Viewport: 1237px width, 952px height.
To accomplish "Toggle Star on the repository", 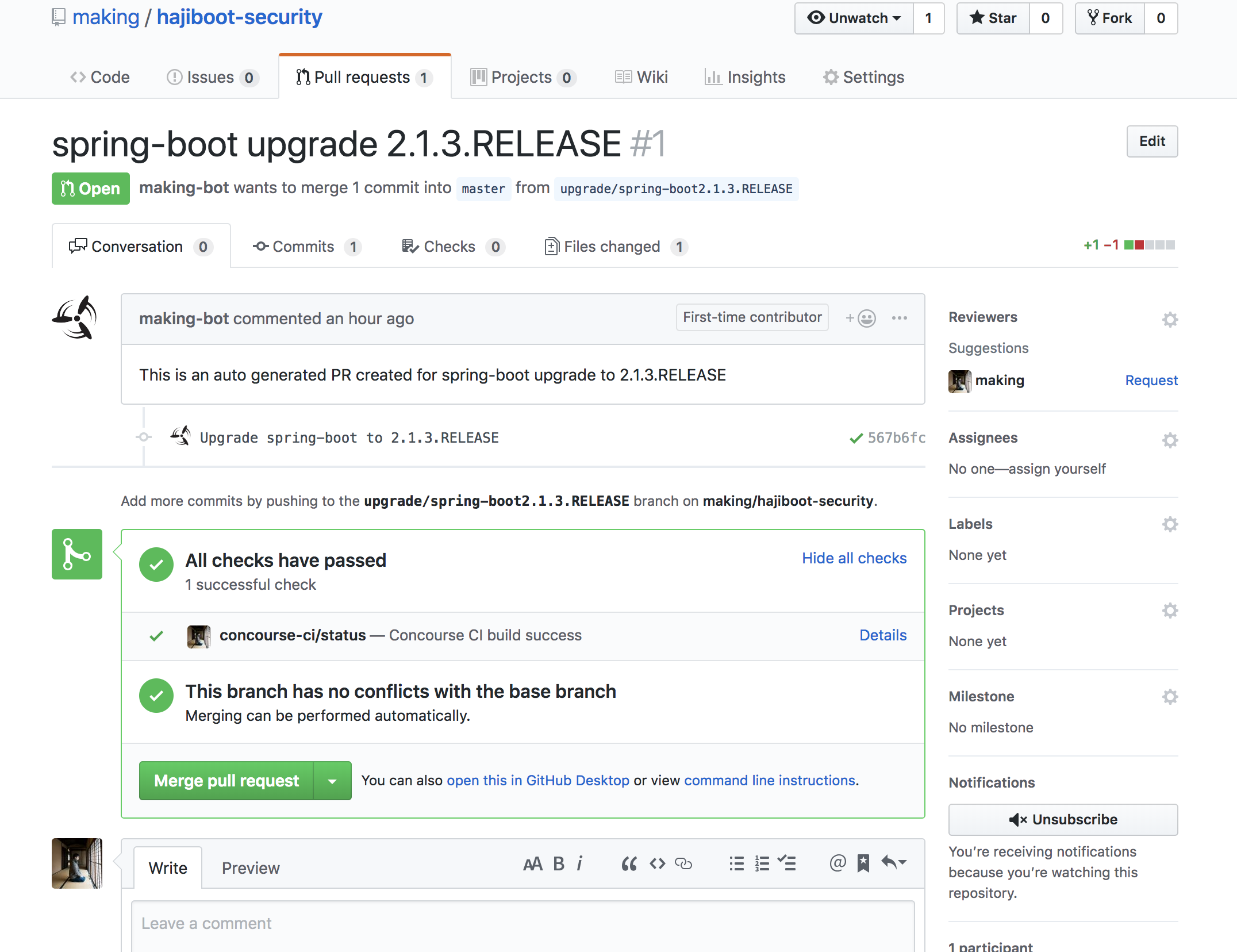I will point(993,18).
